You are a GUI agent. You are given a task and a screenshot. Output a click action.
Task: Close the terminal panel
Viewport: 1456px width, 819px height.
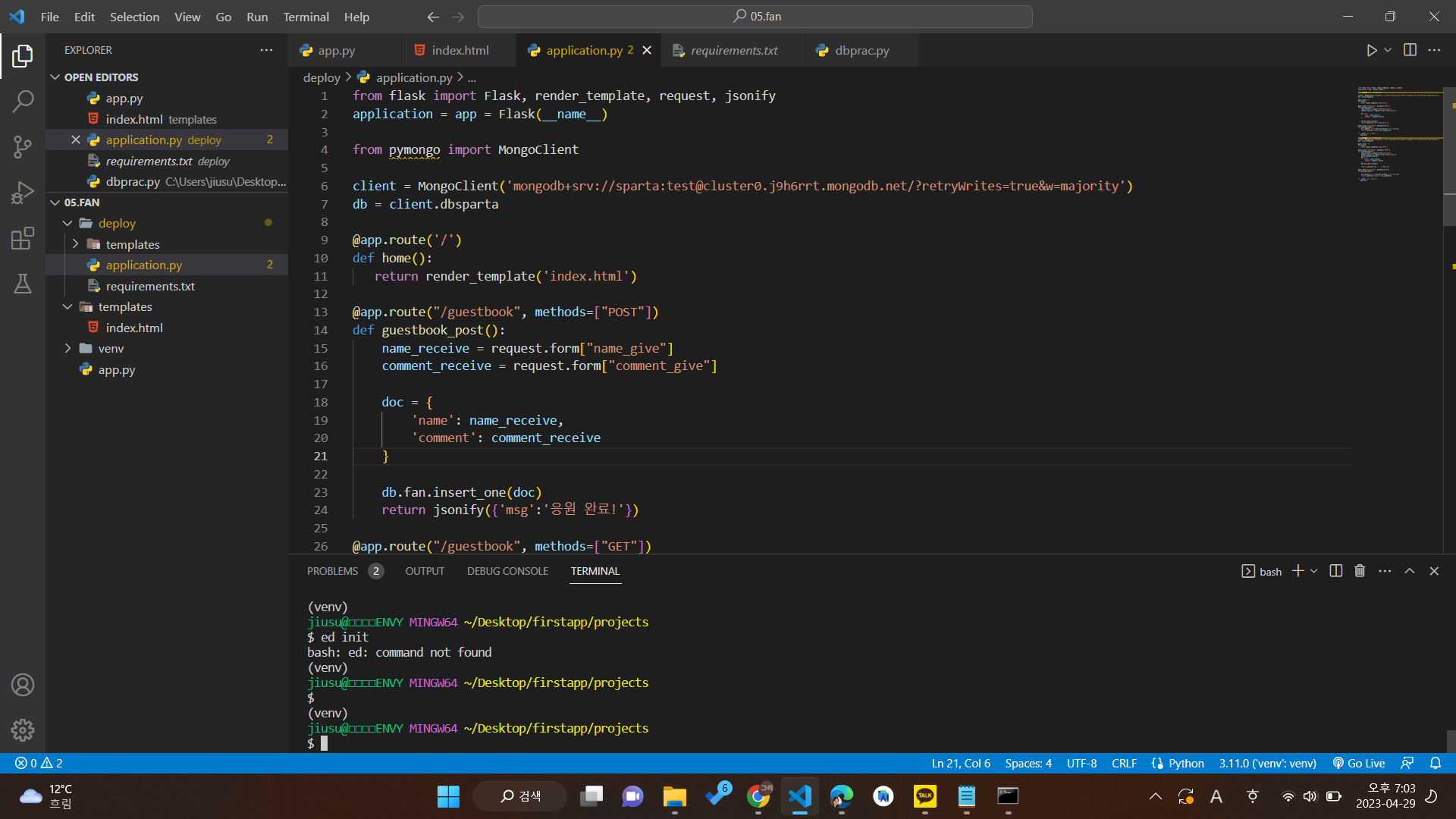click(x=1434, y=571)
